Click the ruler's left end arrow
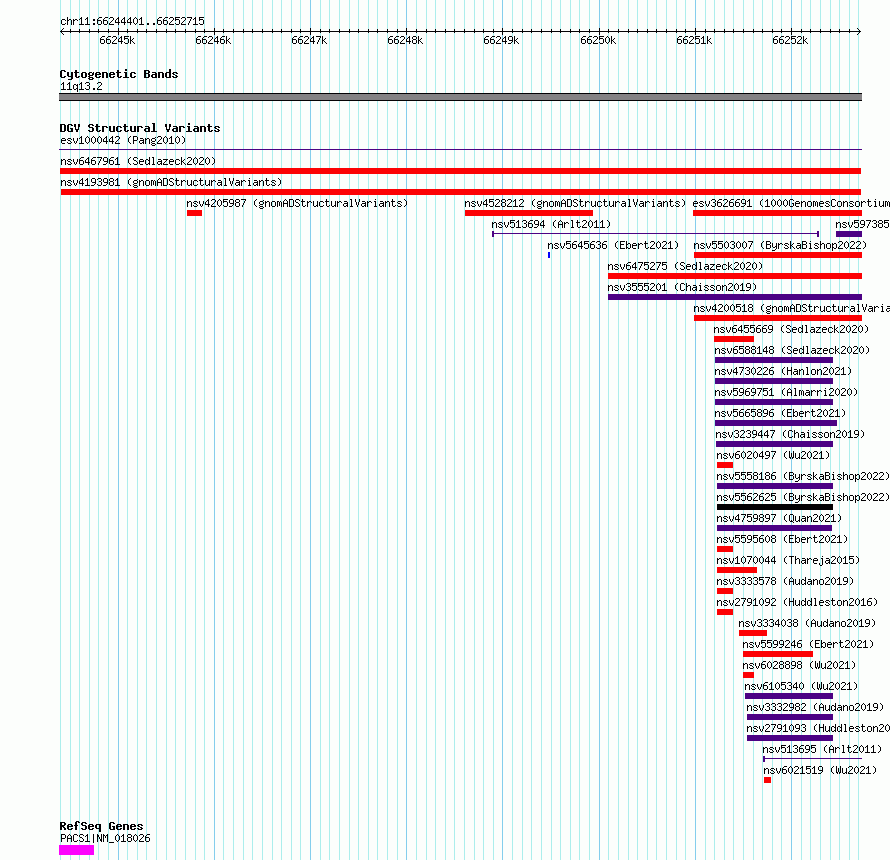Viewport: 890px width, 860px height. (x=62, y=31)
